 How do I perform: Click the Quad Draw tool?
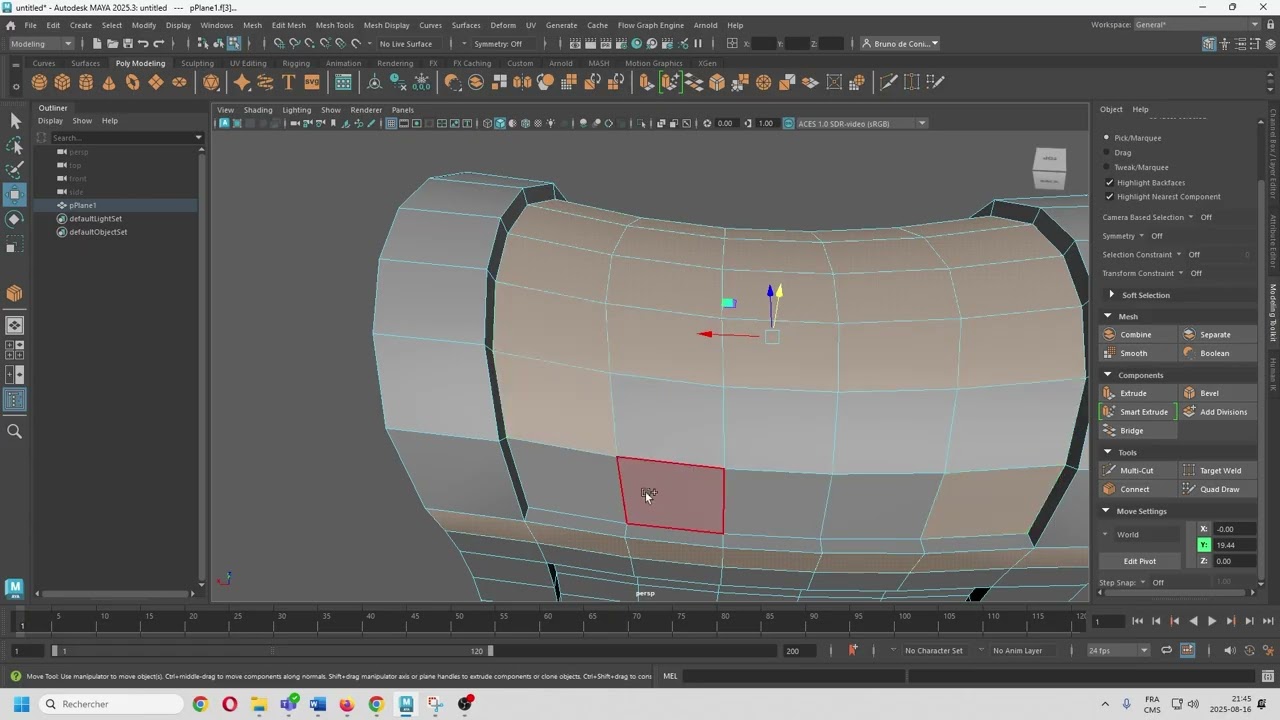[x=1218, y=489]
